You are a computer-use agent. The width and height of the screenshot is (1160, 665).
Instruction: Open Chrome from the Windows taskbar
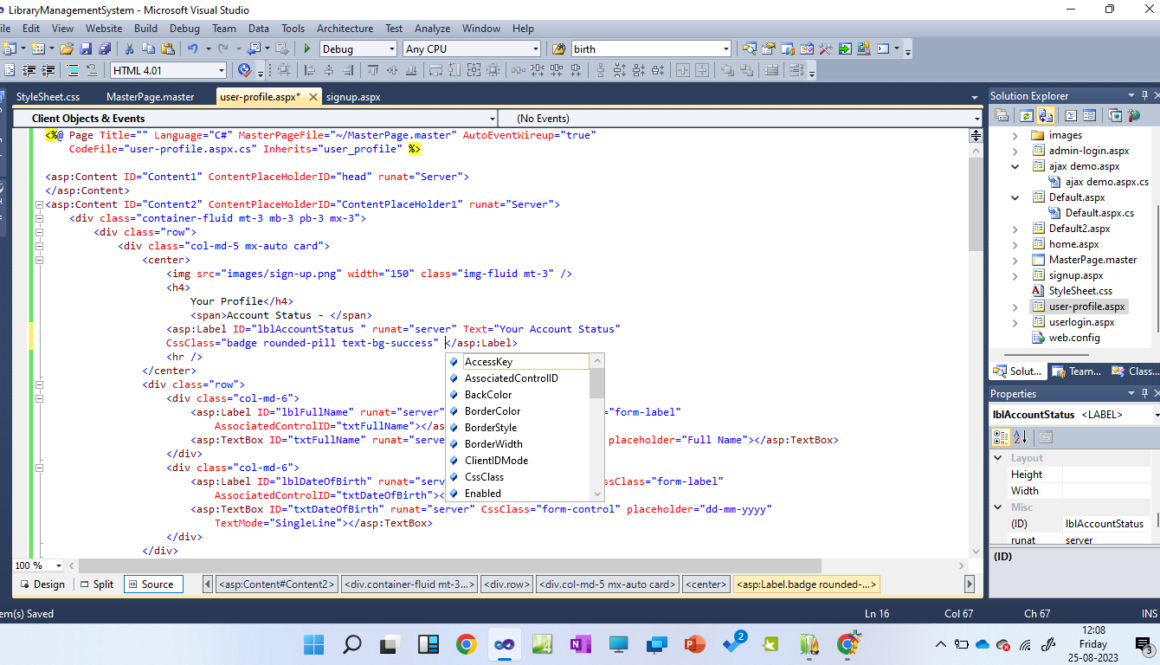coord(466,644)
